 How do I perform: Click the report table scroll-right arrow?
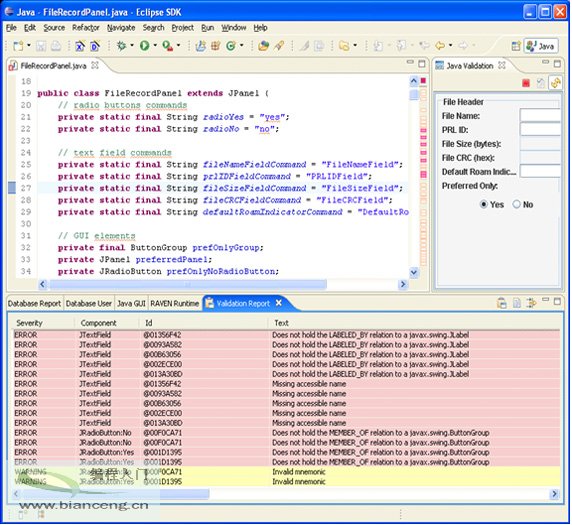point(554,494)
